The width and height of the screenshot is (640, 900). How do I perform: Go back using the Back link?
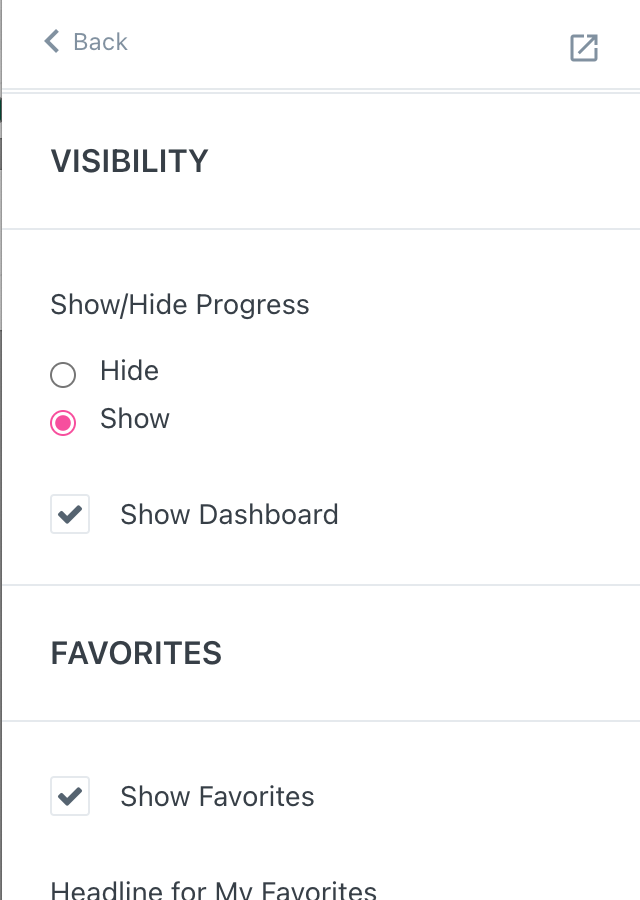pos(100,42)
